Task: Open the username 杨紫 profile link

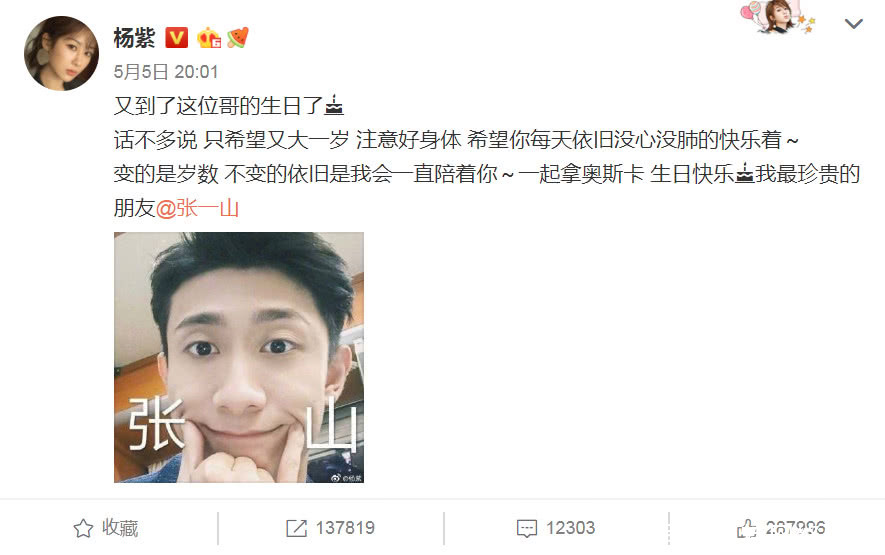Action: 134,38
